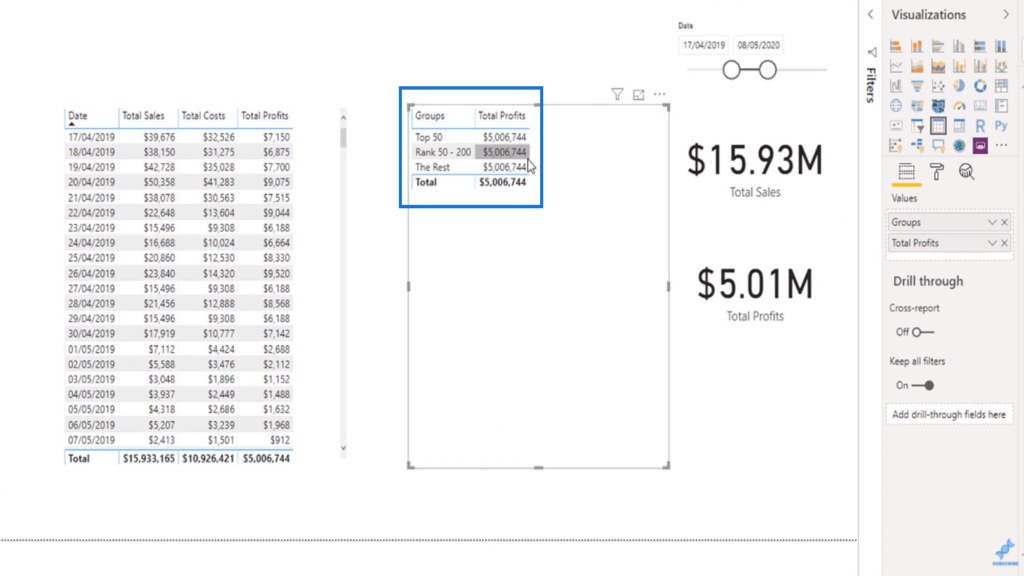Select the Slicer visual
The height and width of the screenshot is (576, 1024).
(x=917, y=125)
